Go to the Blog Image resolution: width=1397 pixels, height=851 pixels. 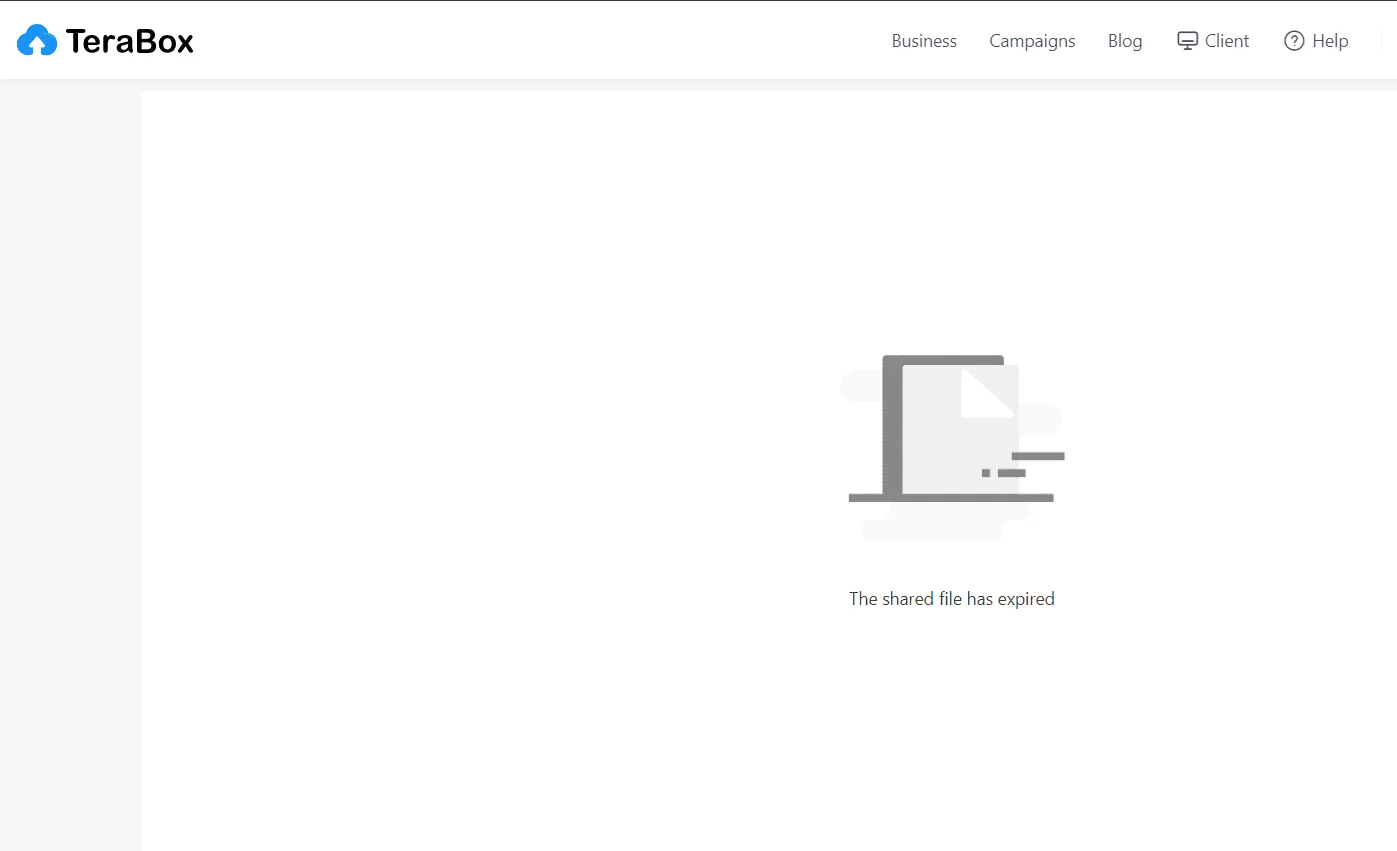click(1125, 41)
